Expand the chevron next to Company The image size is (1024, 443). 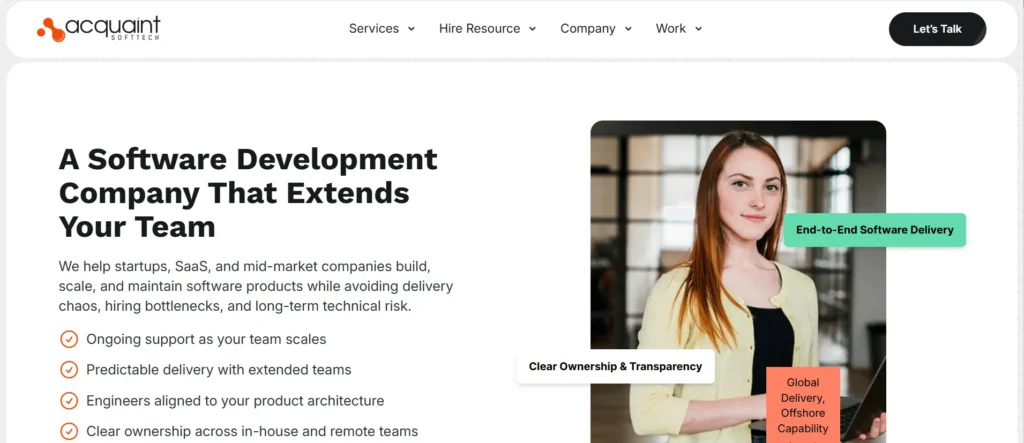point(628,29)
